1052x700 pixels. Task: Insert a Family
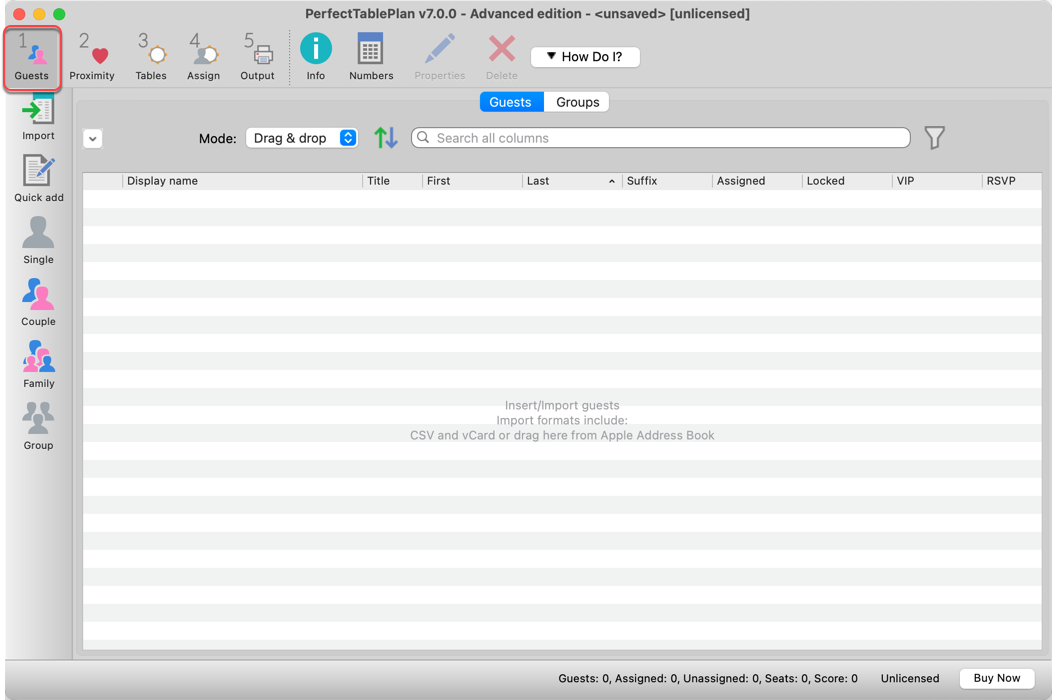point(38,364)
